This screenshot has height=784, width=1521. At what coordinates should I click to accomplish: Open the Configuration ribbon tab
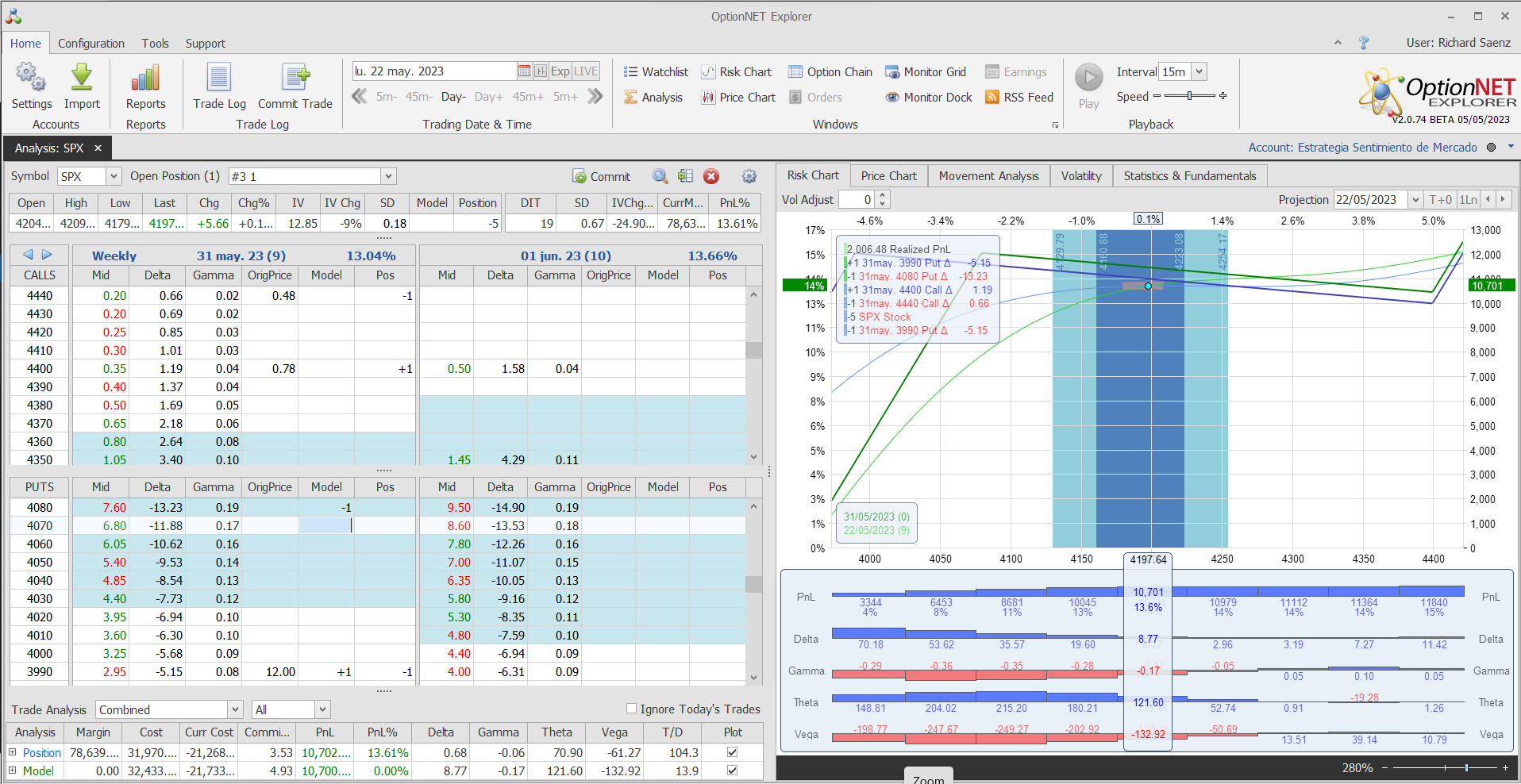pyautogui.click(x=91, y=44)
